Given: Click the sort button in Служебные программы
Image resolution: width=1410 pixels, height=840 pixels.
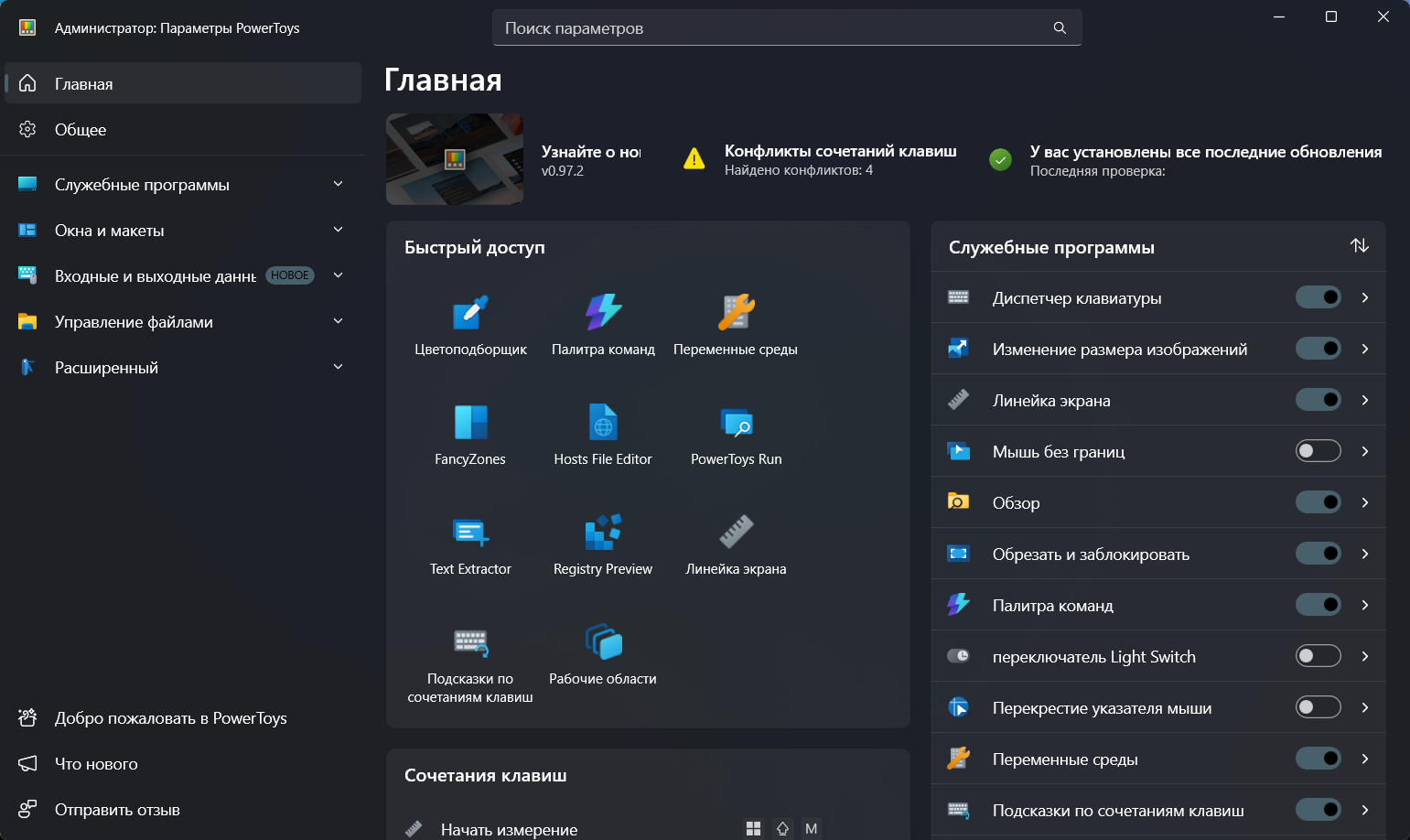Looking at the screenshot, I should [1359, 246].
